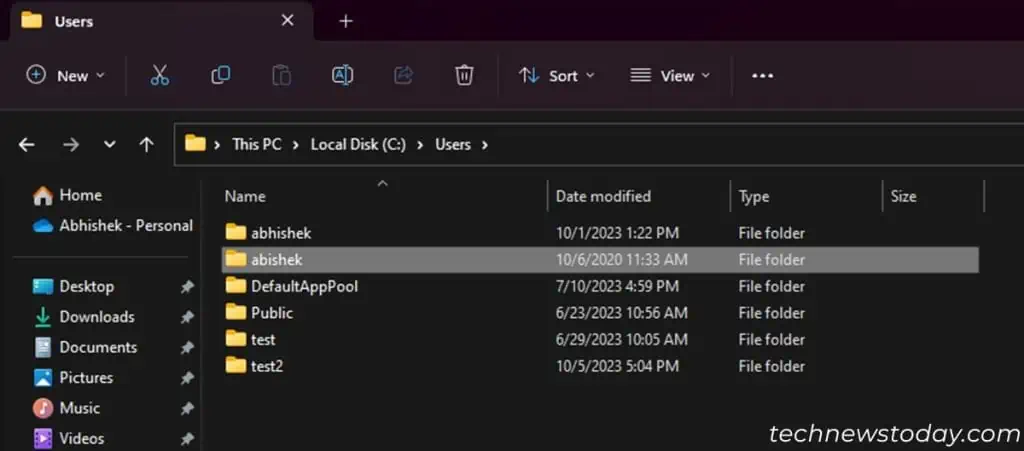
Task: Open the View layout dropdown
Action: coord(669,76)
